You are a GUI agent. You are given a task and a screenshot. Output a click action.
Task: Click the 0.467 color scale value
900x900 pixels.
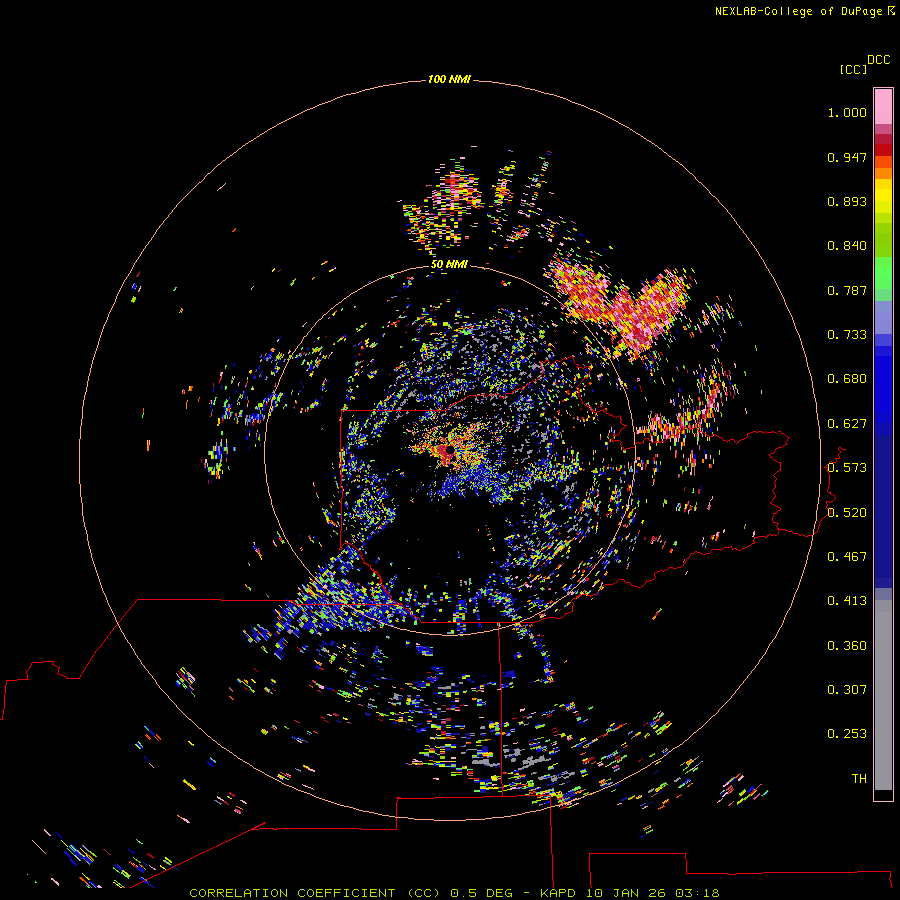tap(847, 557)
